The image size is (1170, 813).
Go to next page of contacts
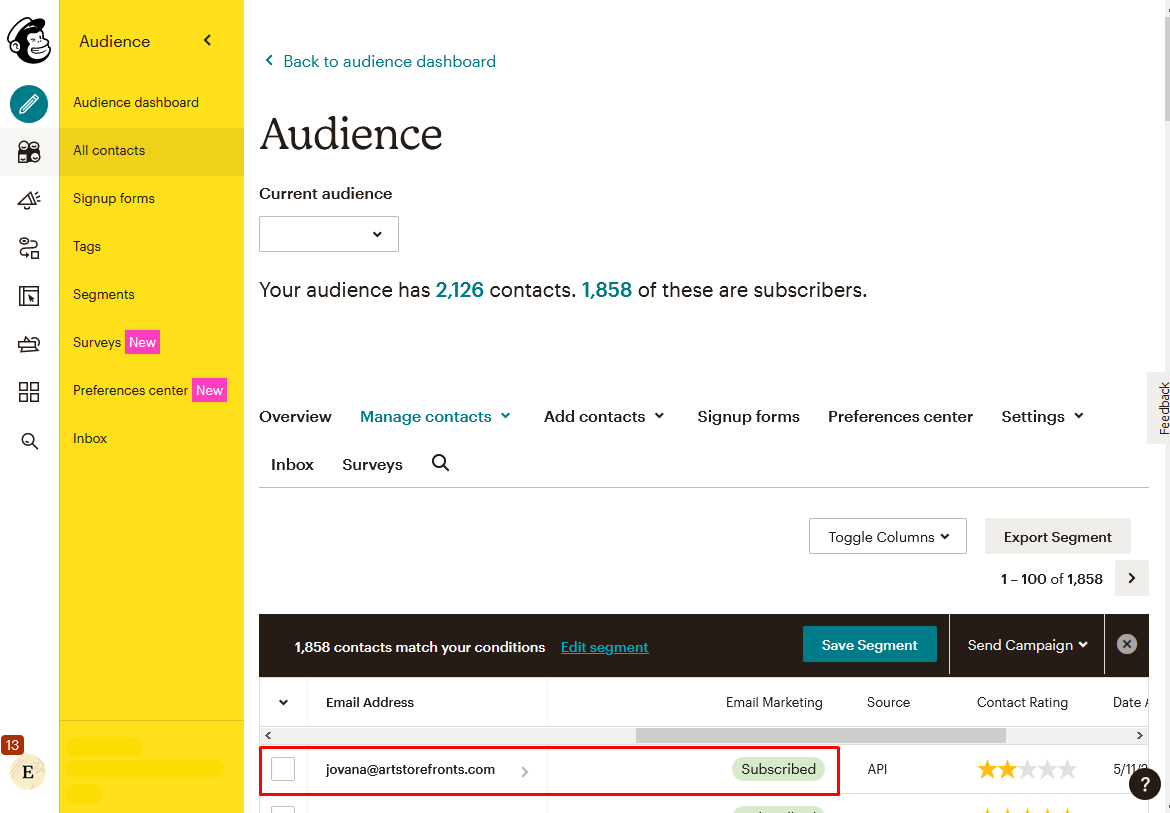click(1132, 578)
